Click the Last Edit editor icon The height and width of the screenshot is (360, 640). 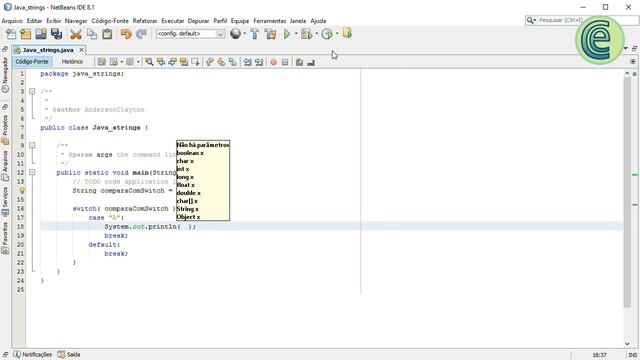tap(102, 62)
